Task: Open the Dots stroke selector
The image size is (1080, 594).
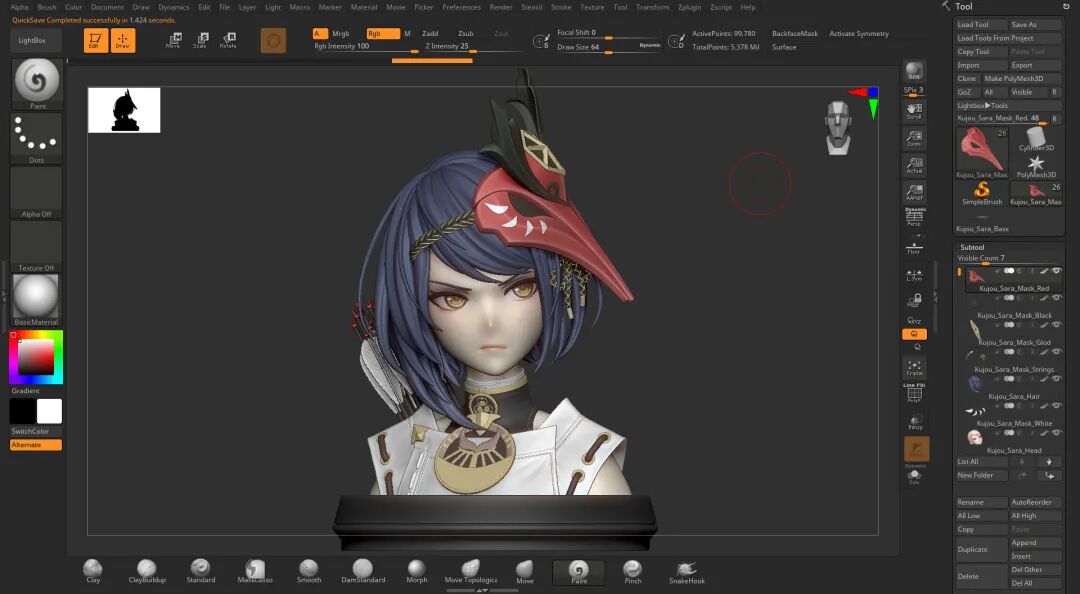Action: tap(37, 139)
